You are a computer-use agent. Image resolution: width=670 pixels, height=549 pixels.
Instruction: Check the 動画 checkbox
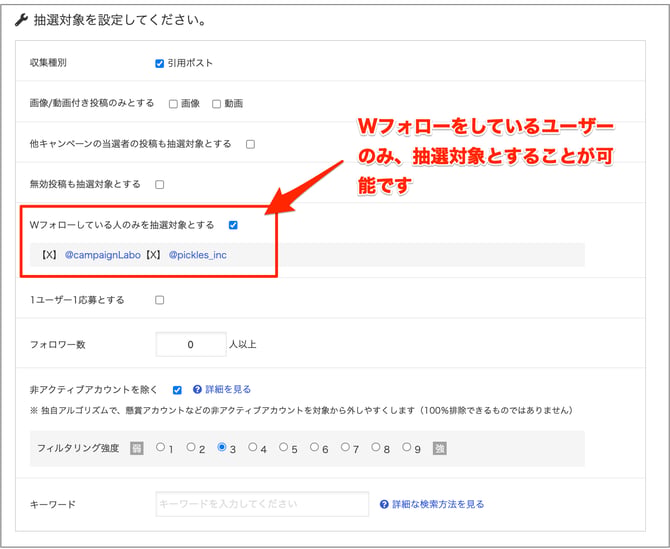pos(217,104)
